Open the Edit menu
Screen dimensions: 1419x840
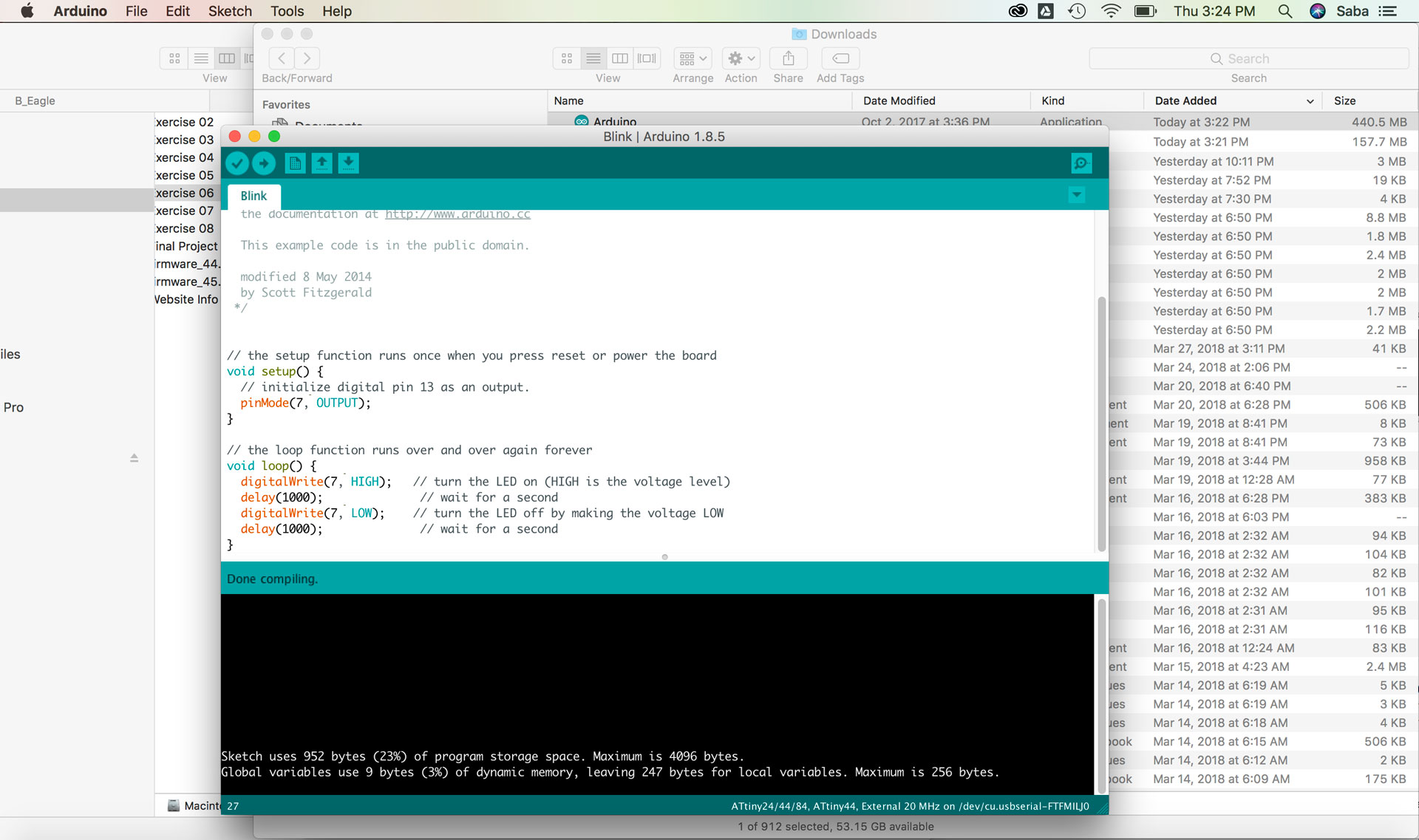coord(177,11)
